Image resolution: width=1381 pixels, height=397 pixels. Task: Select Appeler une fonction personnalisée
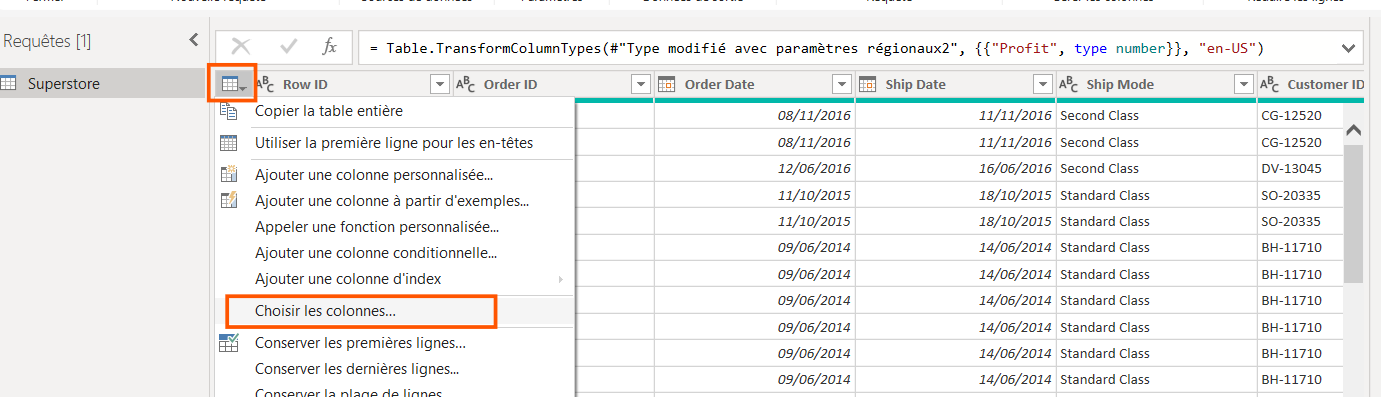point(395,227)
